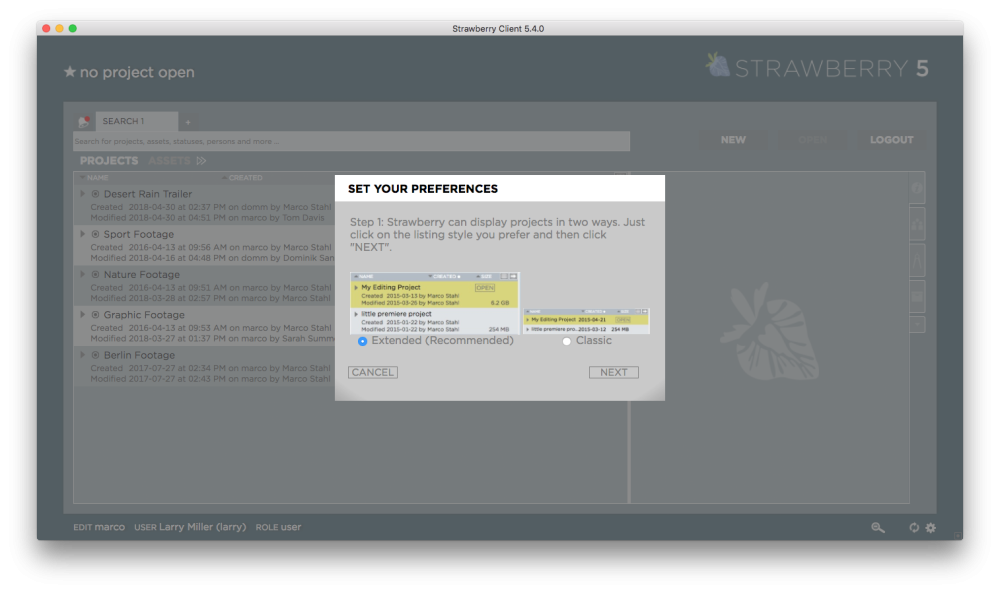This screenshot has height=593, width=1000.
Task: Click the NEXT button in preferences dialog
Action: click(614, 372)
